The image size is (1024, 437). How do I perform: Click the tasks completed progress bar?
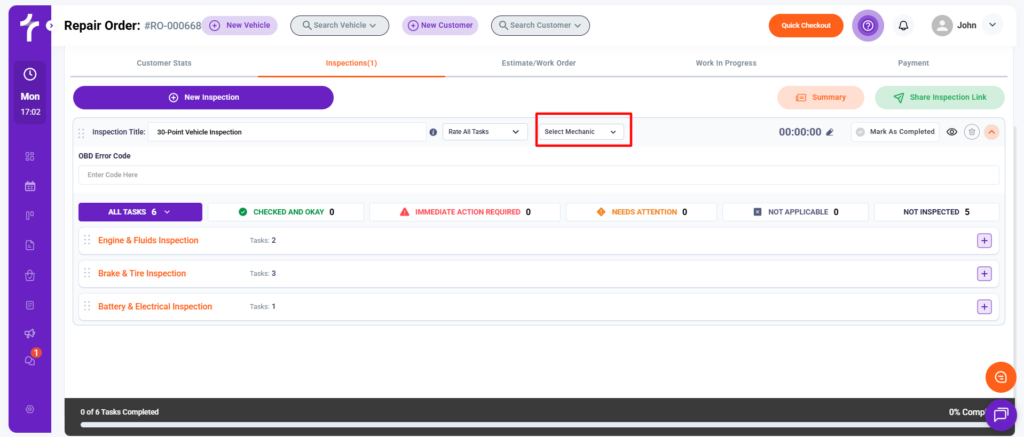[539, 424]
